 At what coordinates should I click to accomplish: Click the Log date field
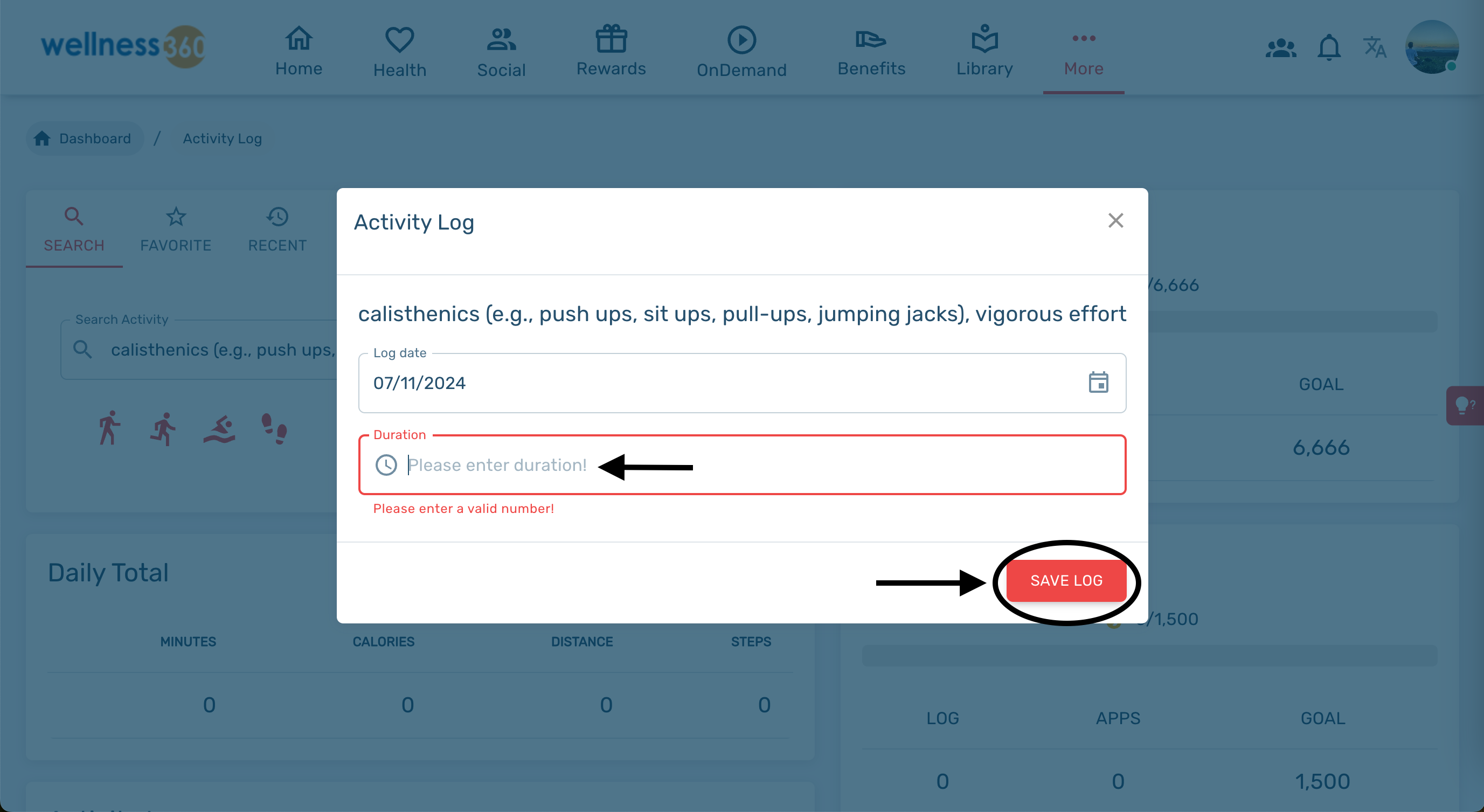(x=742, y=383)
